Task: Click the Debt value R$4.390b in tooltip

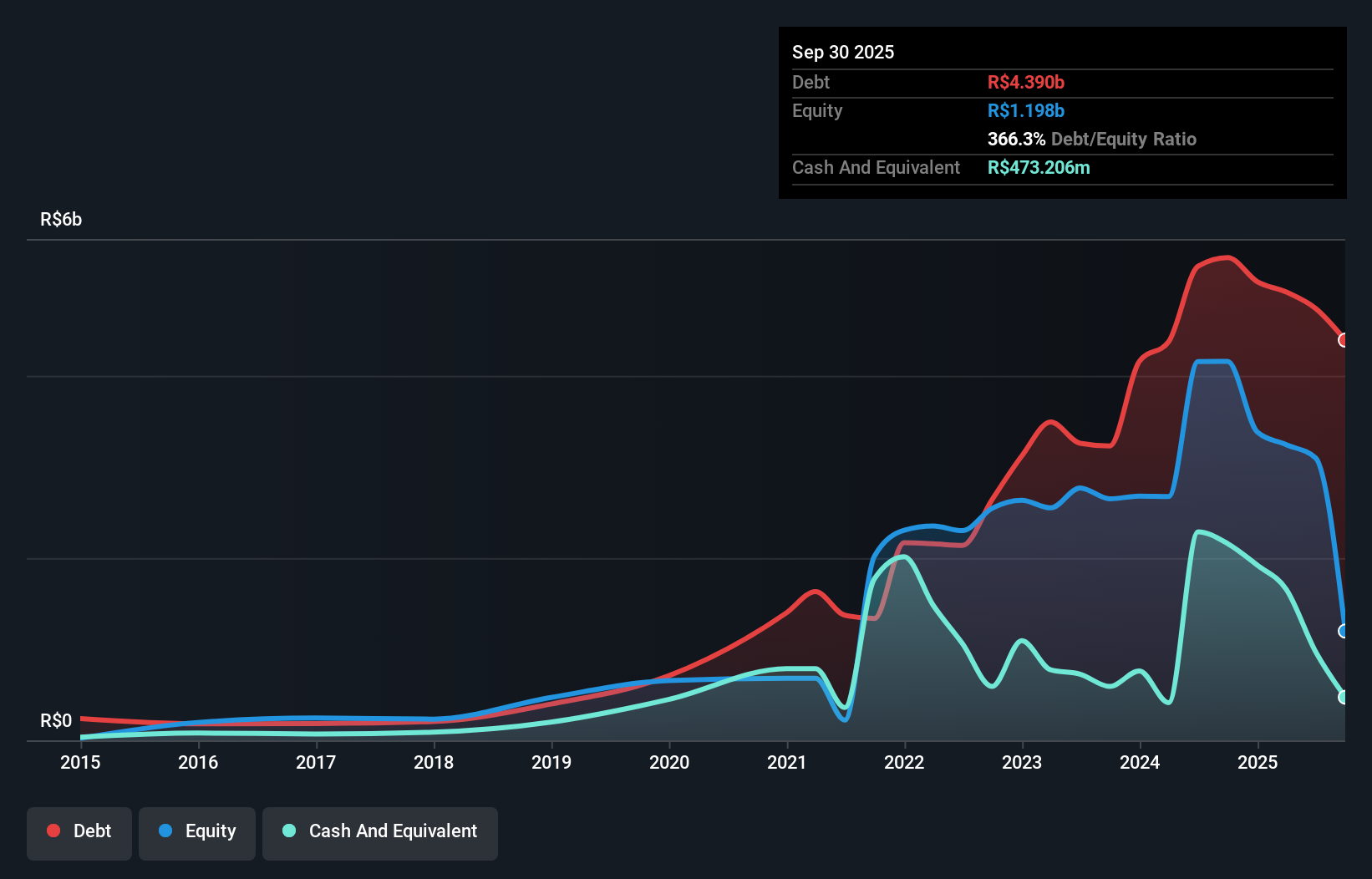Action: pos(1026,82)
